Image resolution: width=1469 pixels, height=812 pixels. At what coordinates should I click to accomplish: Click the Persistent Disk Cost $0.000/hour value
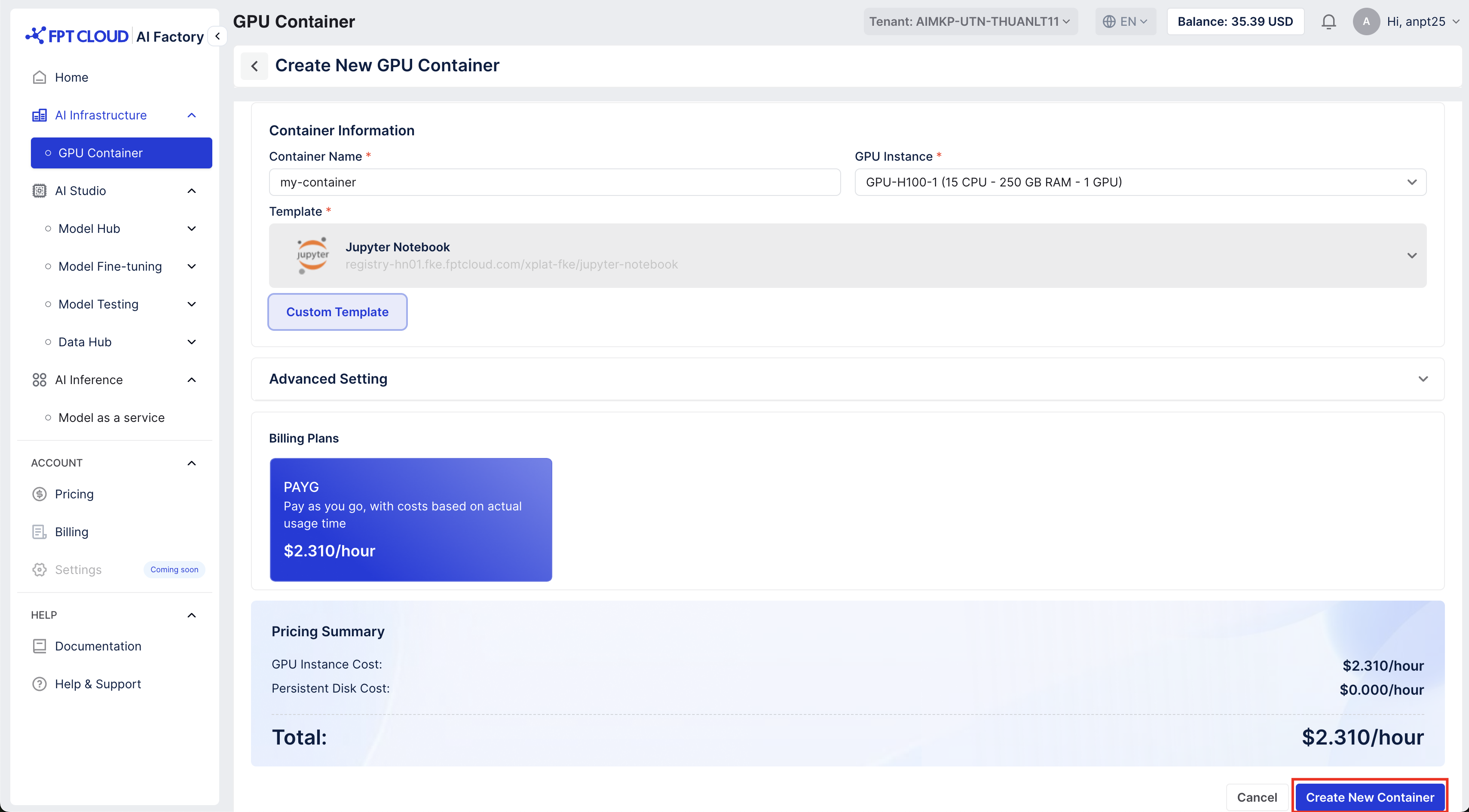click(1382, 690)
